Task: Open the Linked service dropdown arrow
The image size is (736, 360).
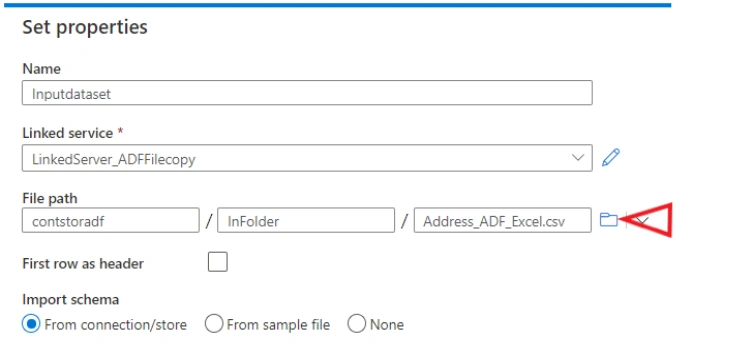Action: 578,158
